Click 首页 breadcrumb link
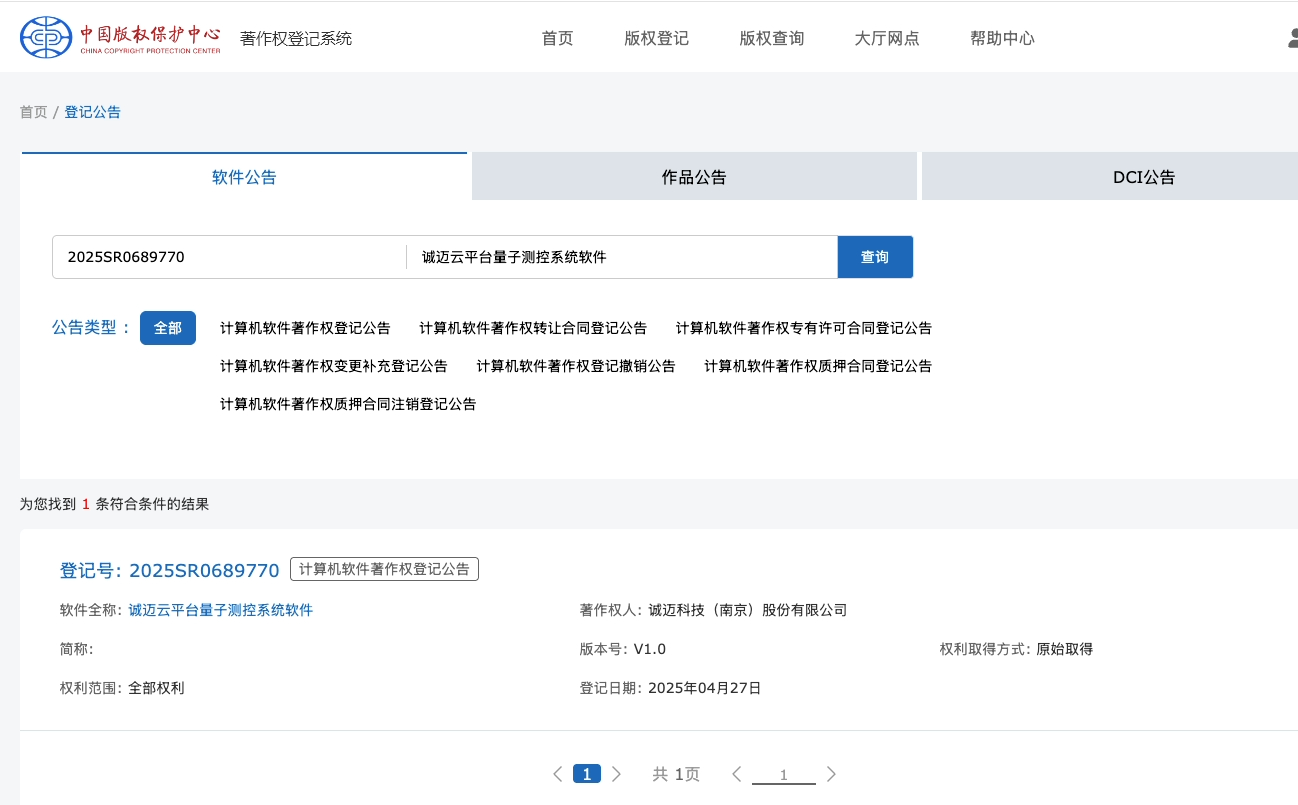This screenshot has height=805, width=1298. [x=33, y=112]
